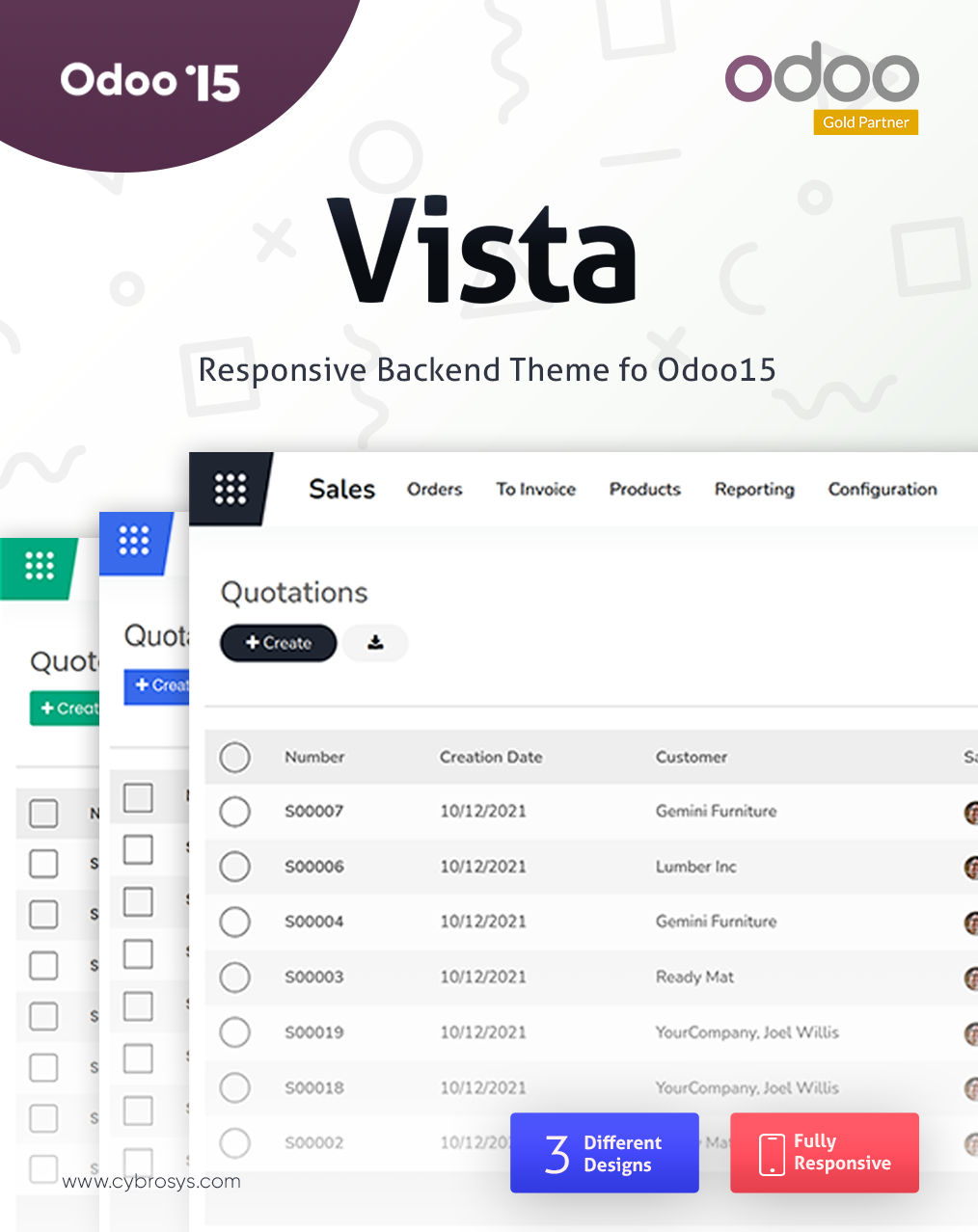Viewport: 978px width, 1232px height.
Task: Select the S00006 row checkbox
Action: coord(234,867)
